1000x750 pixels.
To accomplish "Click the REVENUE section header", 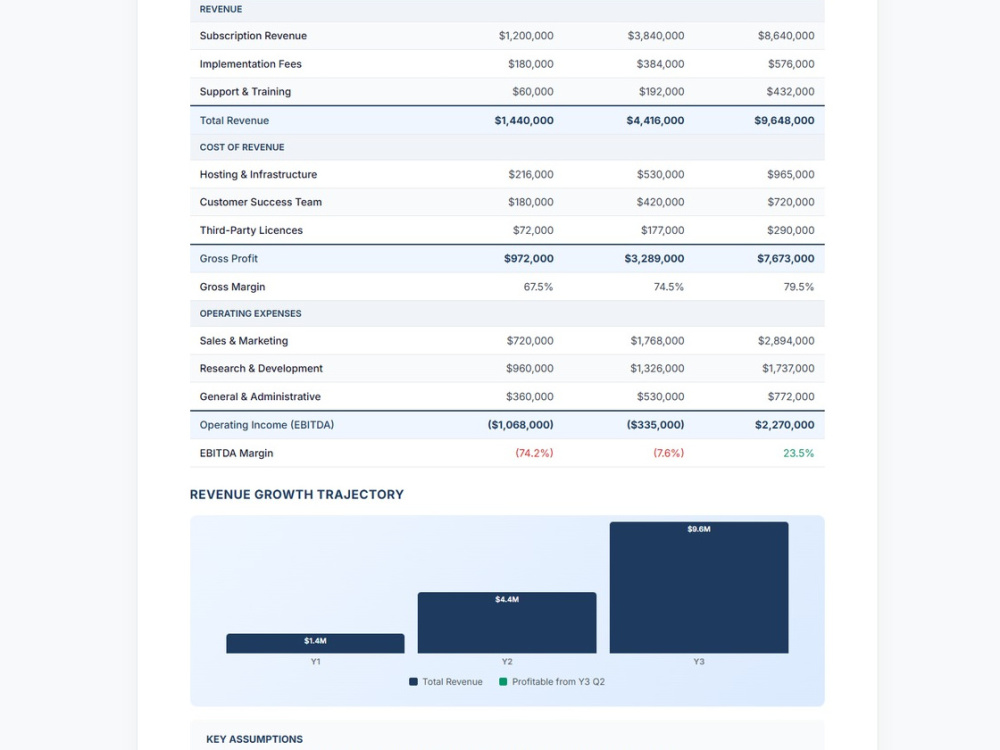I will 221,9.
